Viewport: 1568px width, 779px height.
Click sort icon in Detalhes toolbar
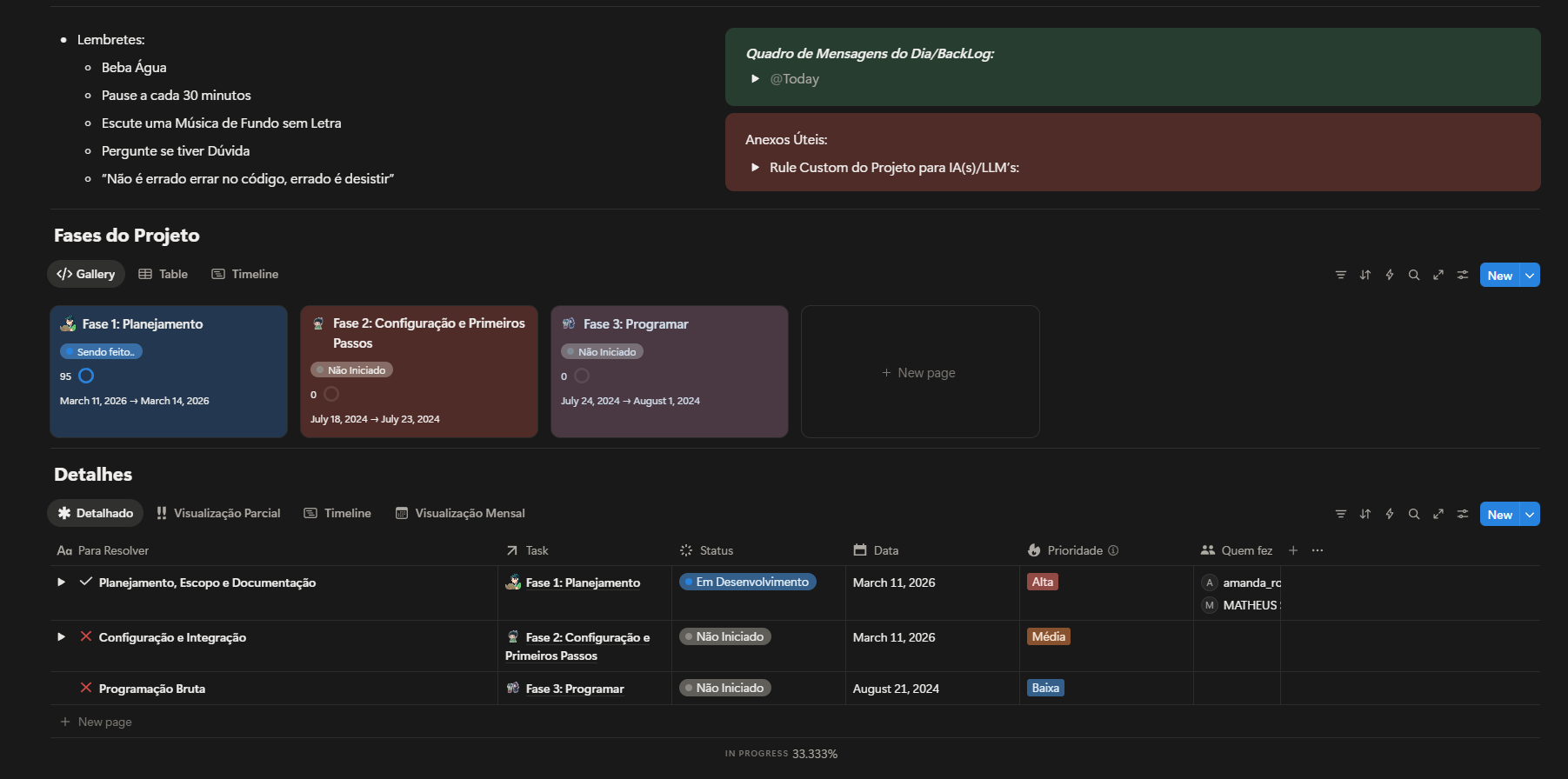1365,514
